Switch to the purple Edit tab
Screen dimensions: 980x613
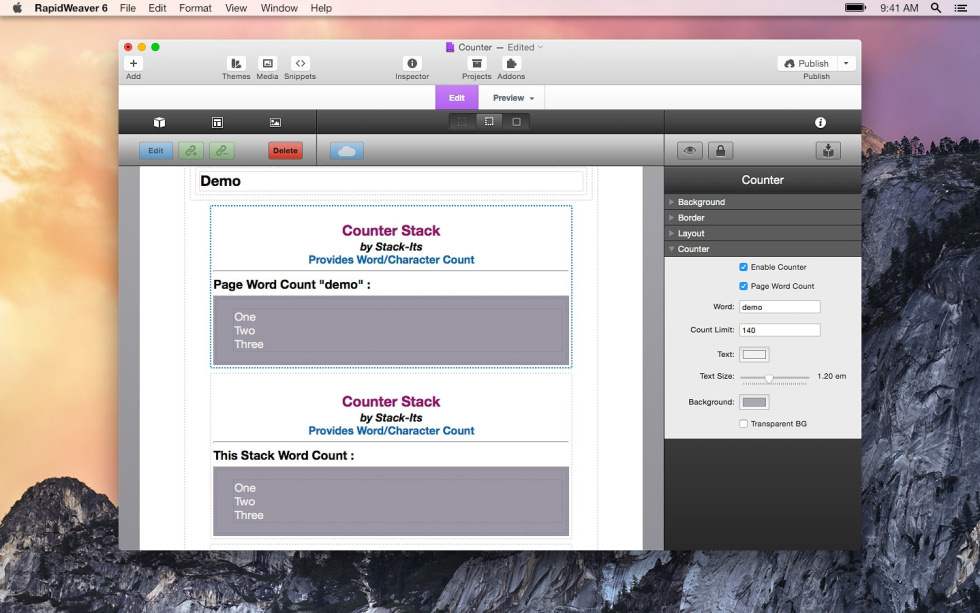(x=457, y=98)
